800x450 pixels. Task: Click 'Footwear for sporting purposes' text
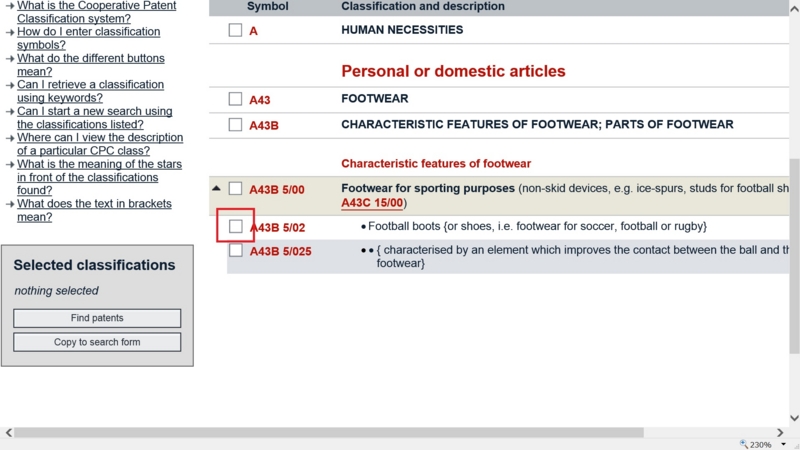(x=428, y=188)
